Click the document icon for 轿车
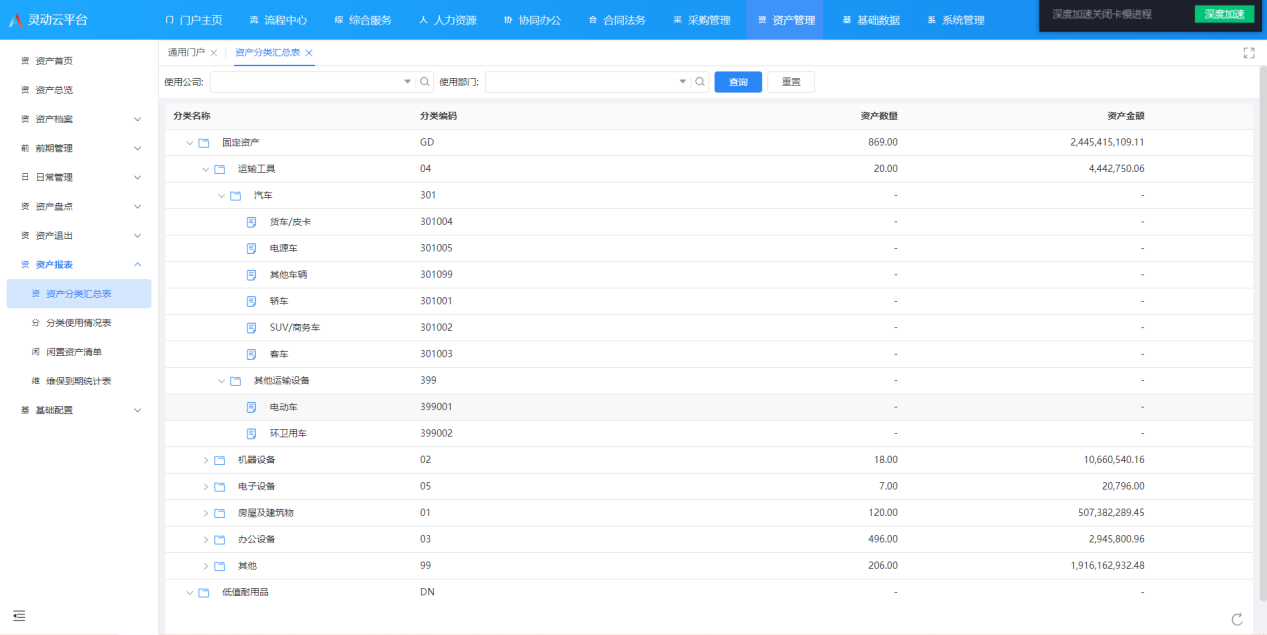1267x635 pixels. tap(252, 301)
